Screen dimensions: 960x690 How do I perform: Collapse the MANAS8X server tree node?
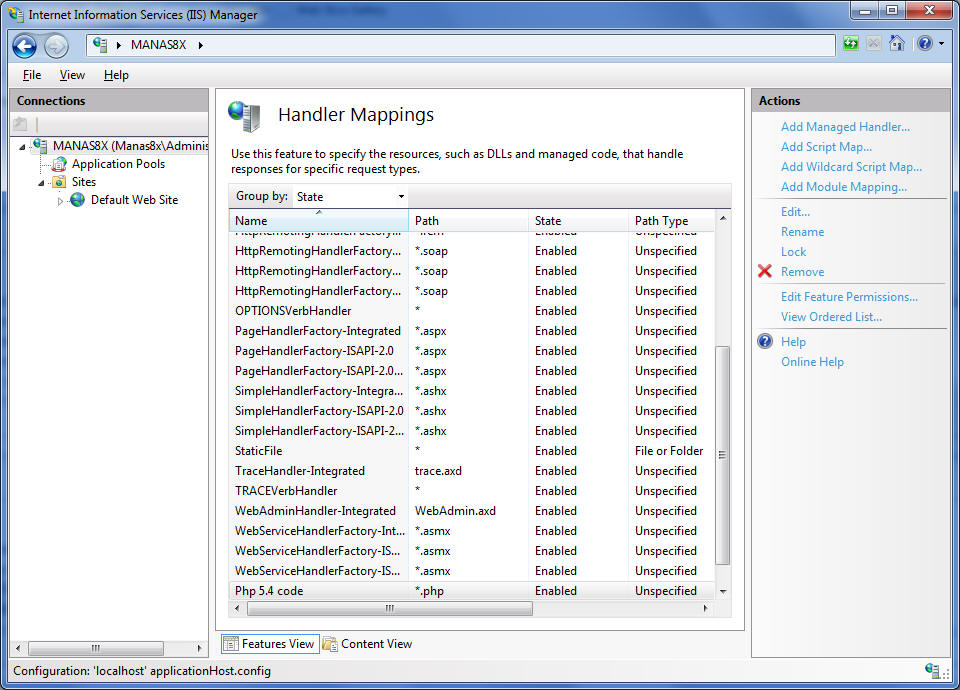tap(23, 147)
